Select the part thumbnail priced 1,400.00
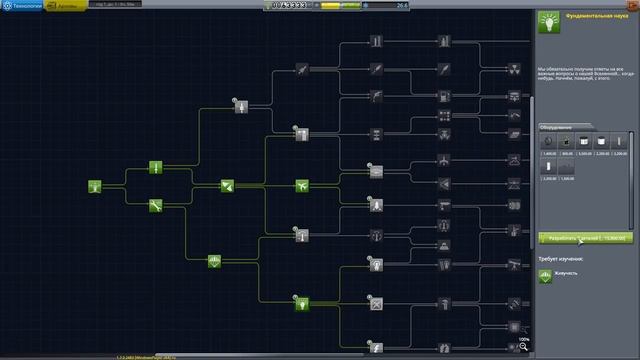640x360 pixels. 549,142
